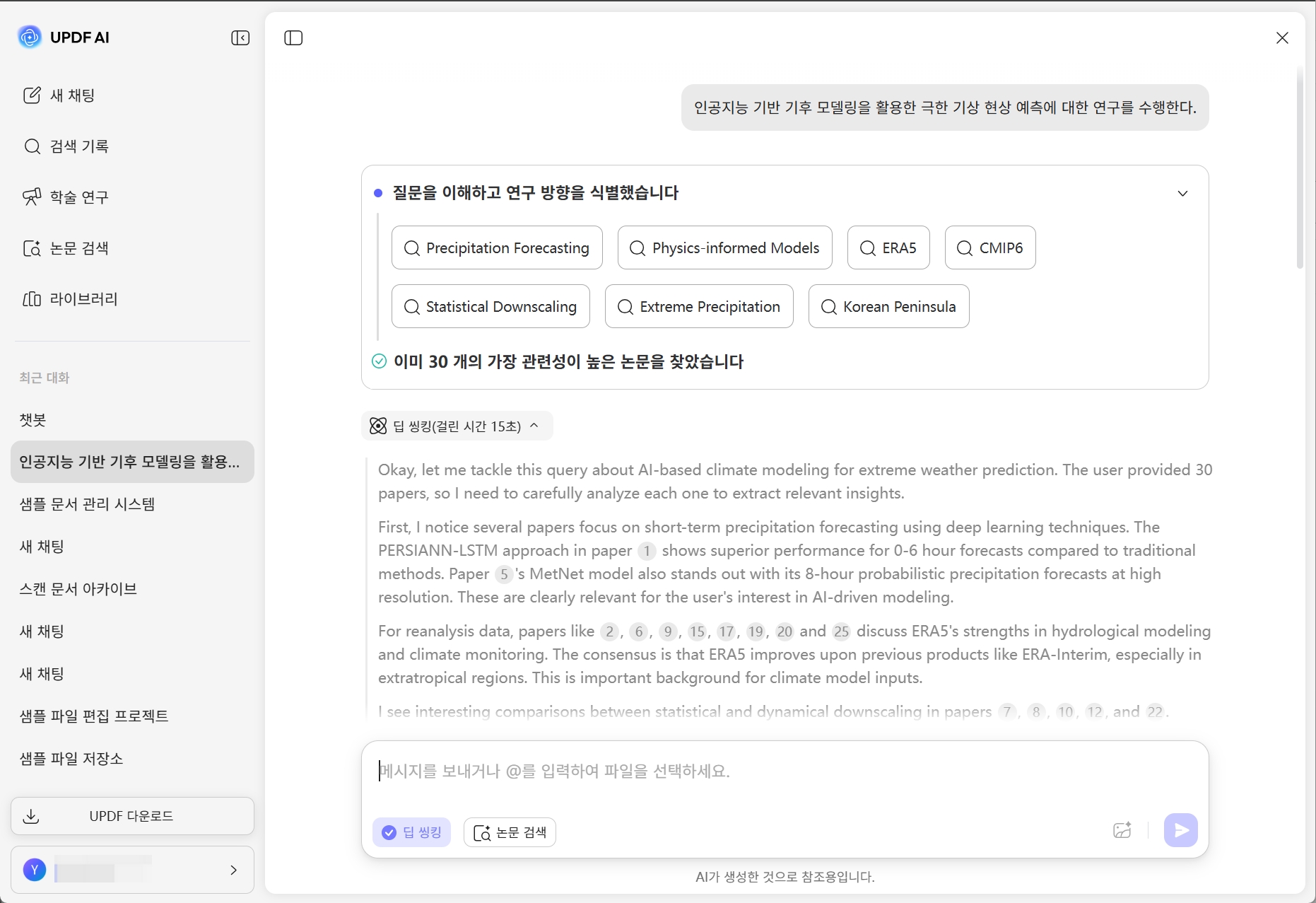Open 학술 연구 from the sidebar
1316x903 pixels.
(x=78, y=197)
